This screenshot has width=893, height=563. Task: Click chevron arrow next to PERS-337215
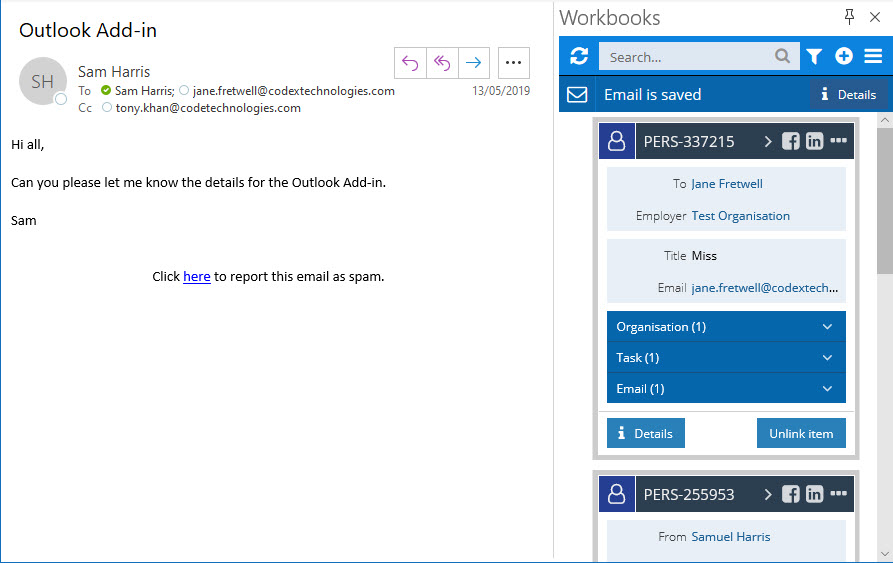point(768,141)
